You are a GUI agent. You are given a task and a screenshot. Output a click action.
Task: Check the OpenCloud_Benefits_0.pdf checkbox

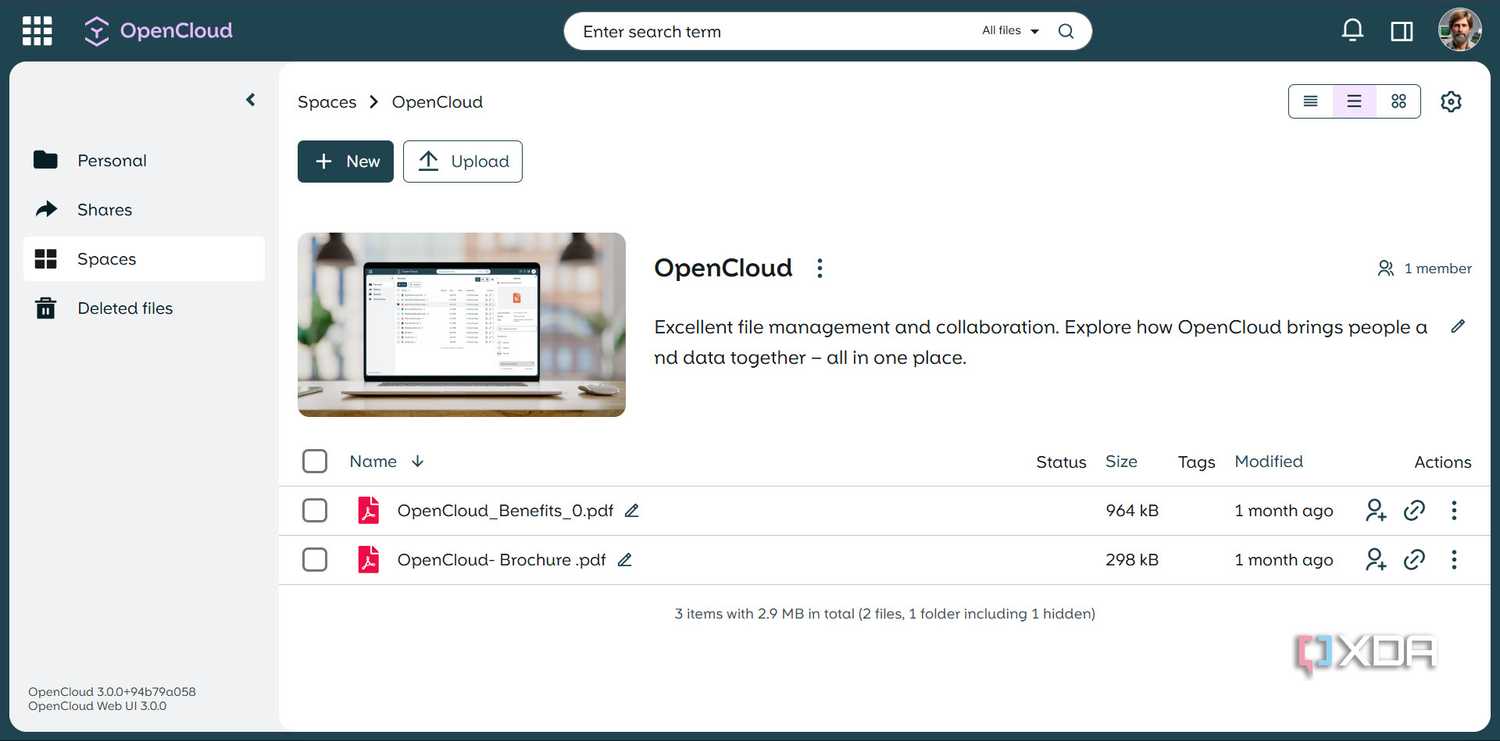point(315,510)
